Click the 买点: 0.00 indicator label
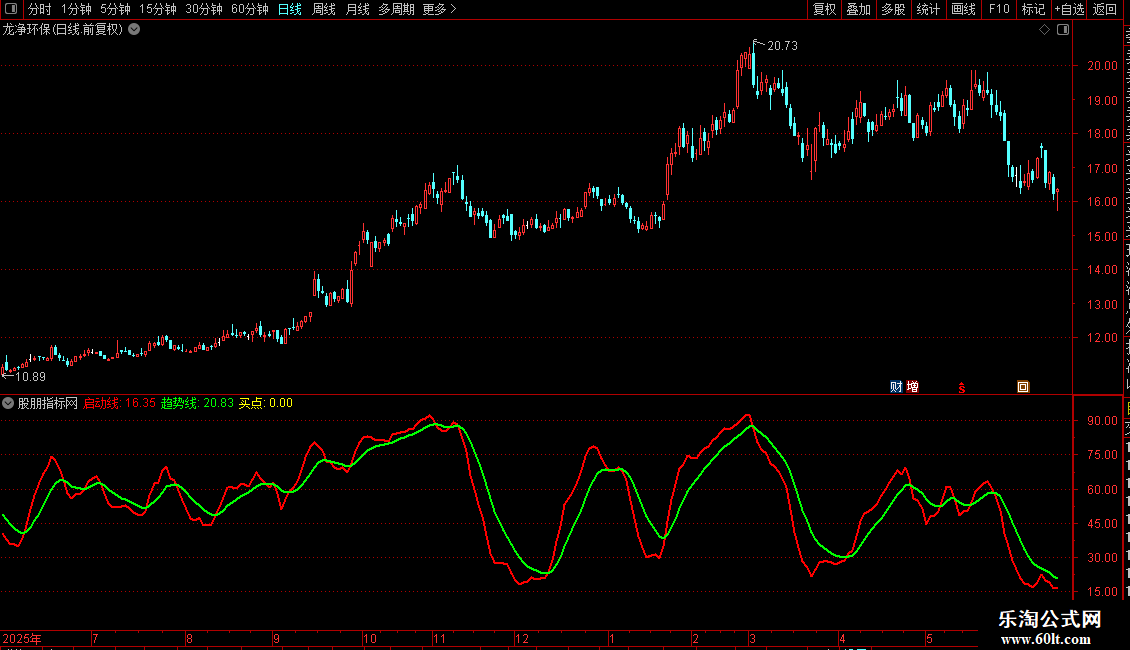The width and height of the screenshot is (1130, 650). coord(266,403)
